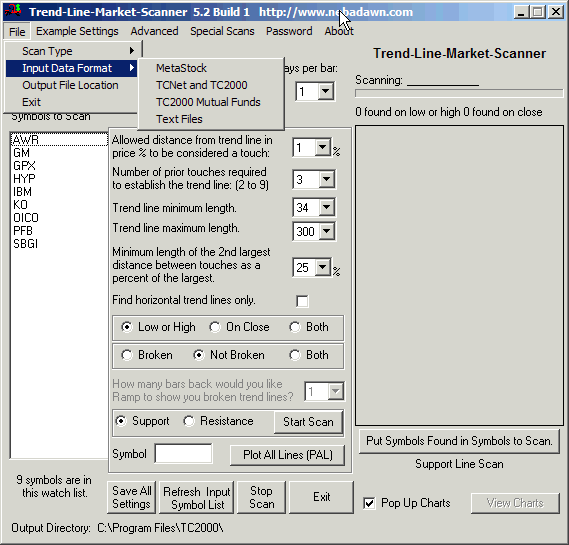The image size is (569, 545).
Task: Click the Stop Scan button
Action: coord(261,497)
